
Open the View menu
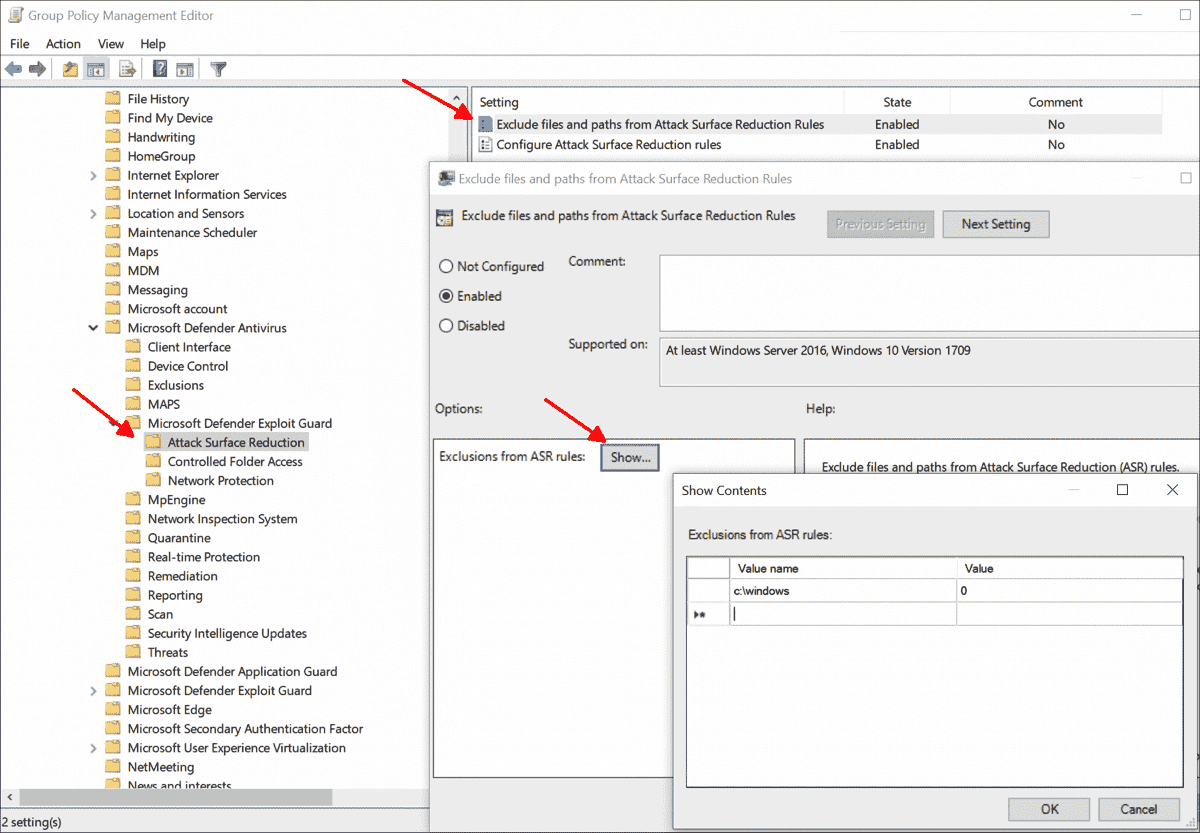click(x=110, y=43)
